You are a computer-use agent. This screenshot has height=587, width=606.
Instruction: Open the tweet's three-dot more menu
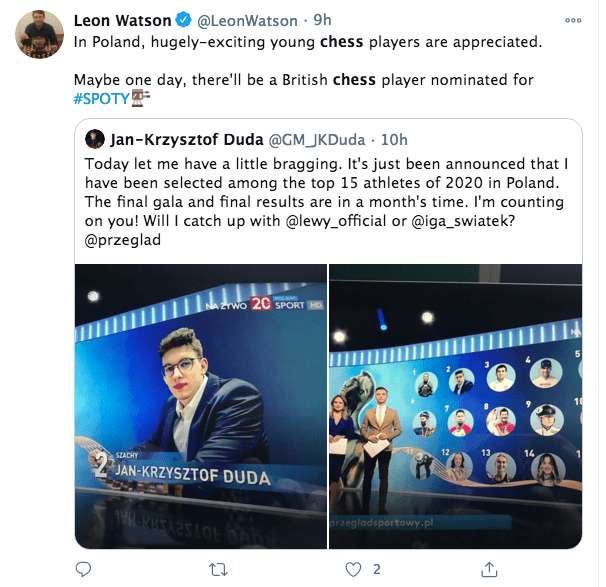(x=573, y=20)
